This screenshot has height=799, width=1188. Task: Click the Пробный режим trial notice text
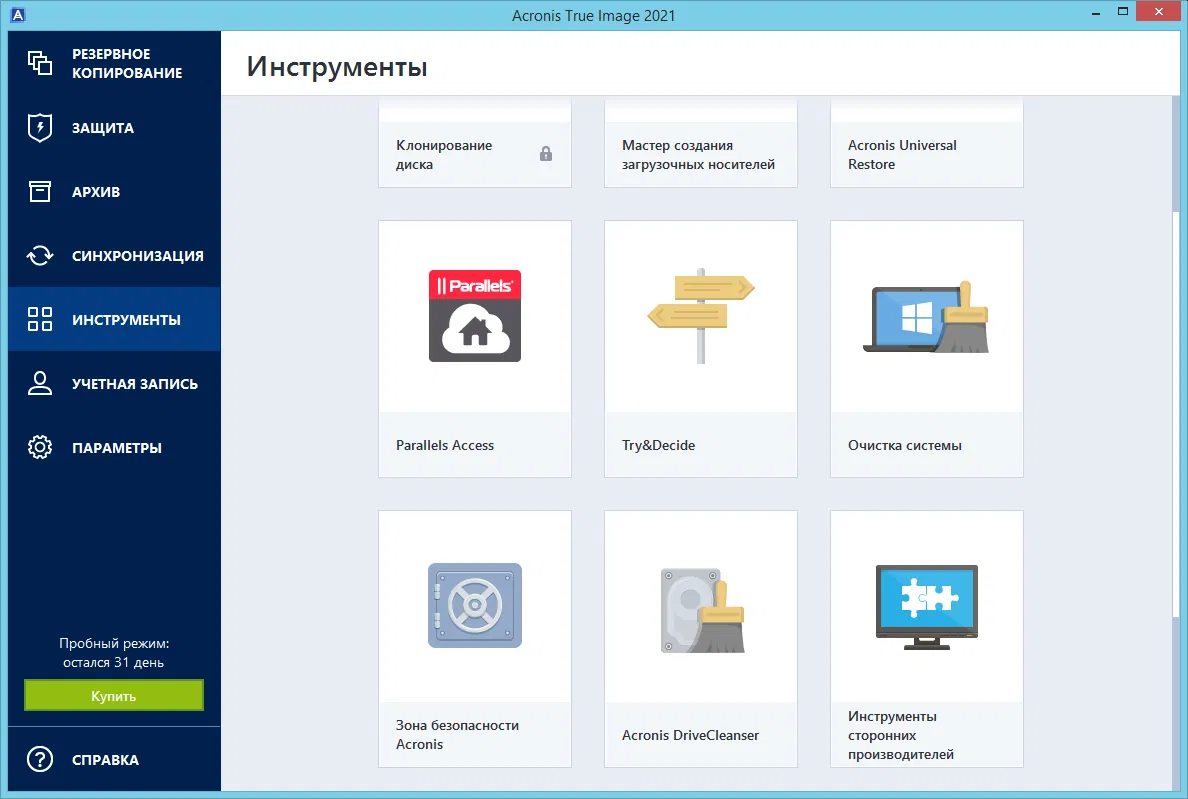(x=114, y=652)
